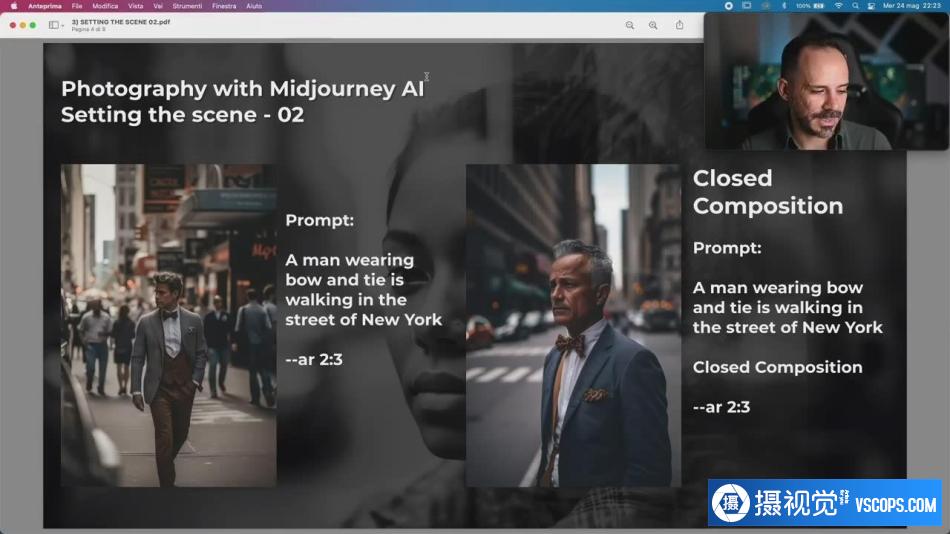The height and width of the screenshot is (534, 950).
Task: Click the right prompt's '--ar 2:3' parameter
Action: [x=721, y=407]
